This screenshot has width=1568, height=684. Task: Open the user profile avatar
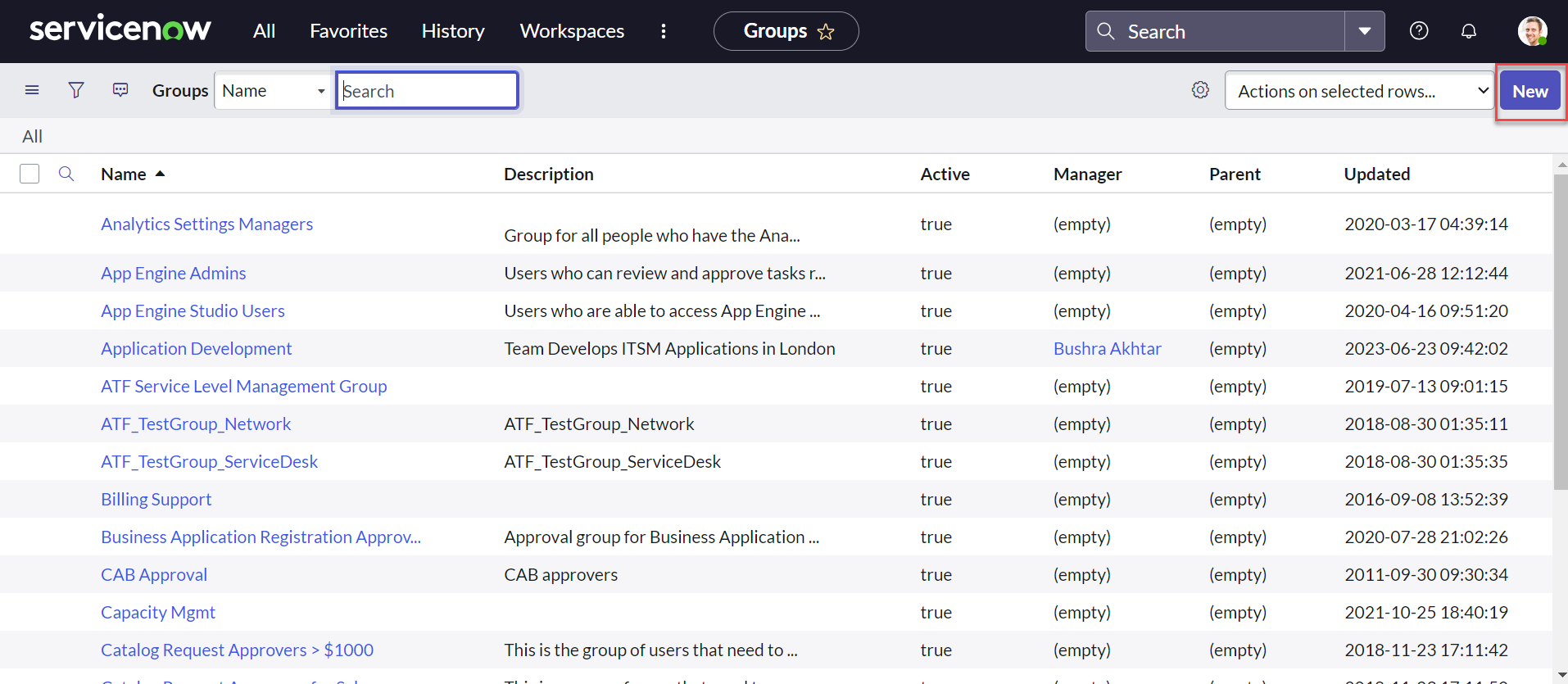pos(1531,31)
